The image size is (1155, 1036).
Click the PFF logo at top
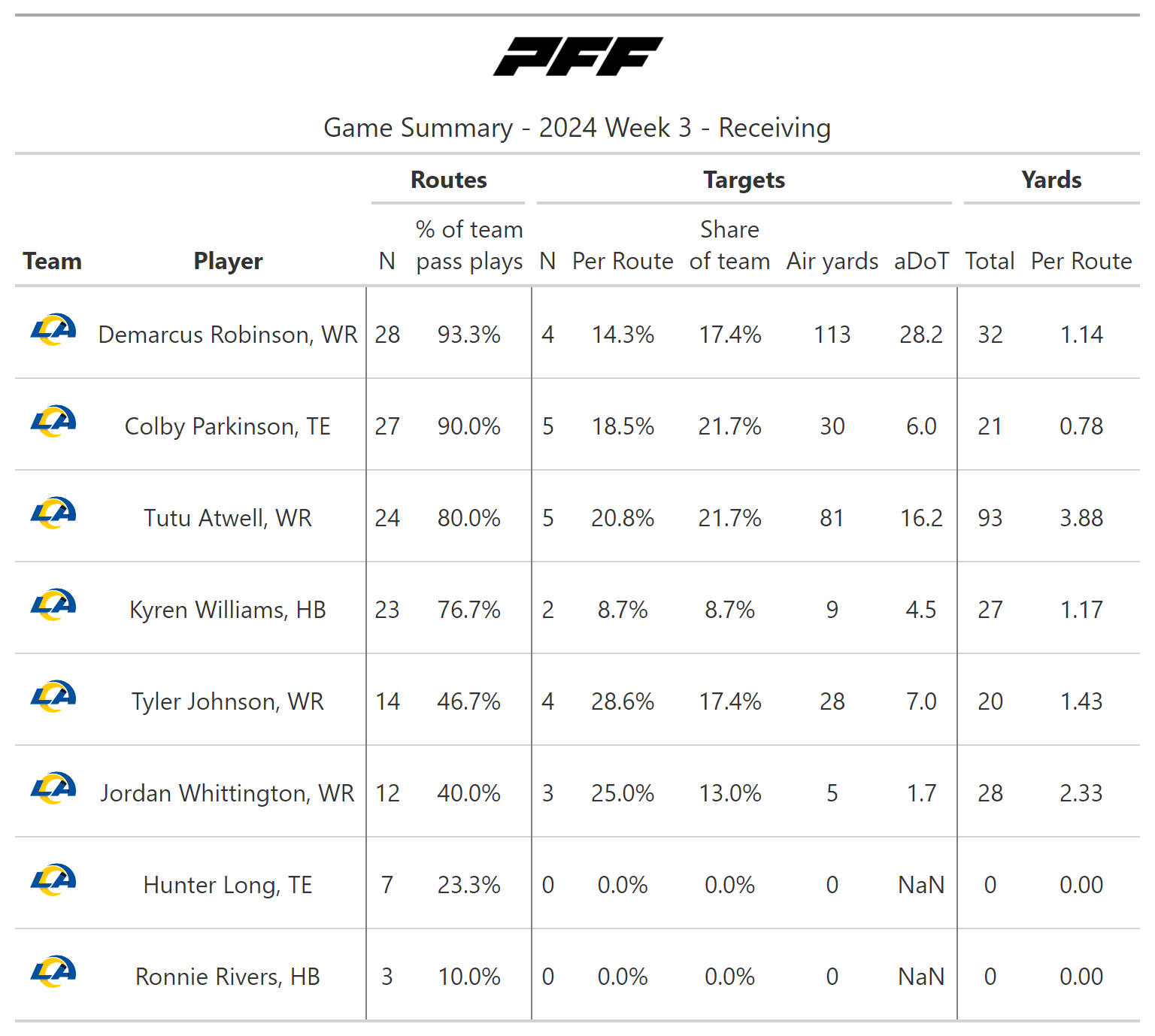pos(577,56)
